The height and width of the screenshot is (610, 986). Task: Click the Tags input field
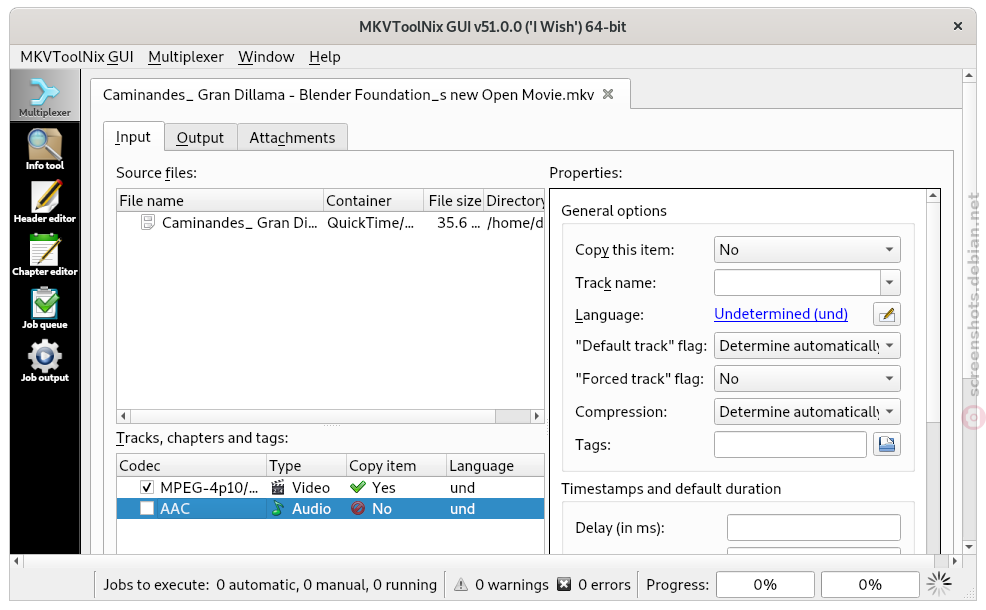(790, 445)
